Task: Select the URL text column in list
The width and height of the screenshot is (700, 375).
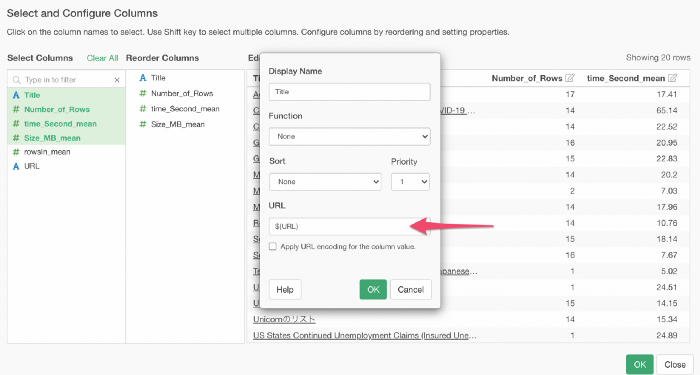Action: pyautogui.click(x=66, y=166)
